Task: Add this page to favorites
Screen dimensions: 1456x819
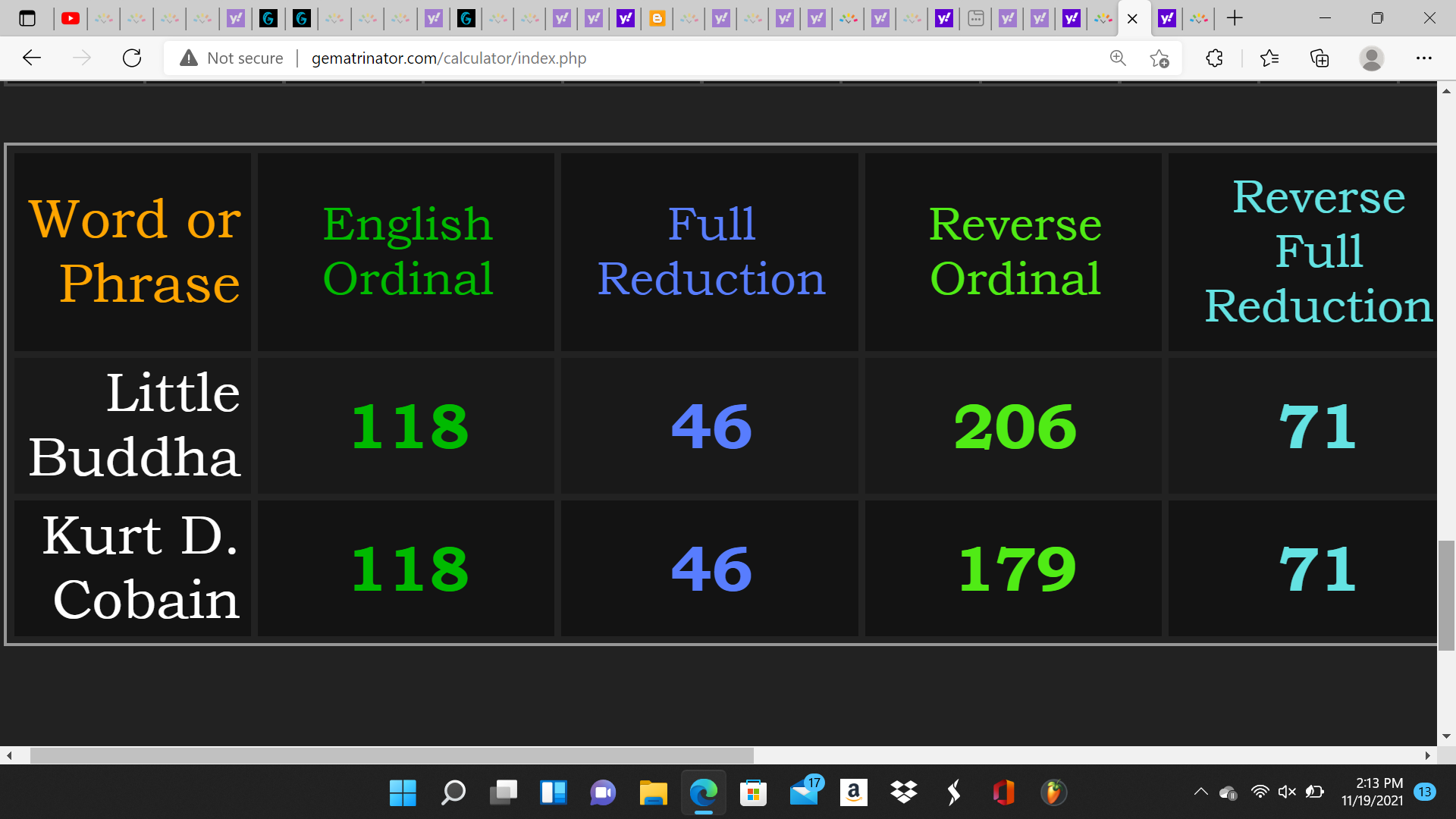Action: coord(1159,58)
